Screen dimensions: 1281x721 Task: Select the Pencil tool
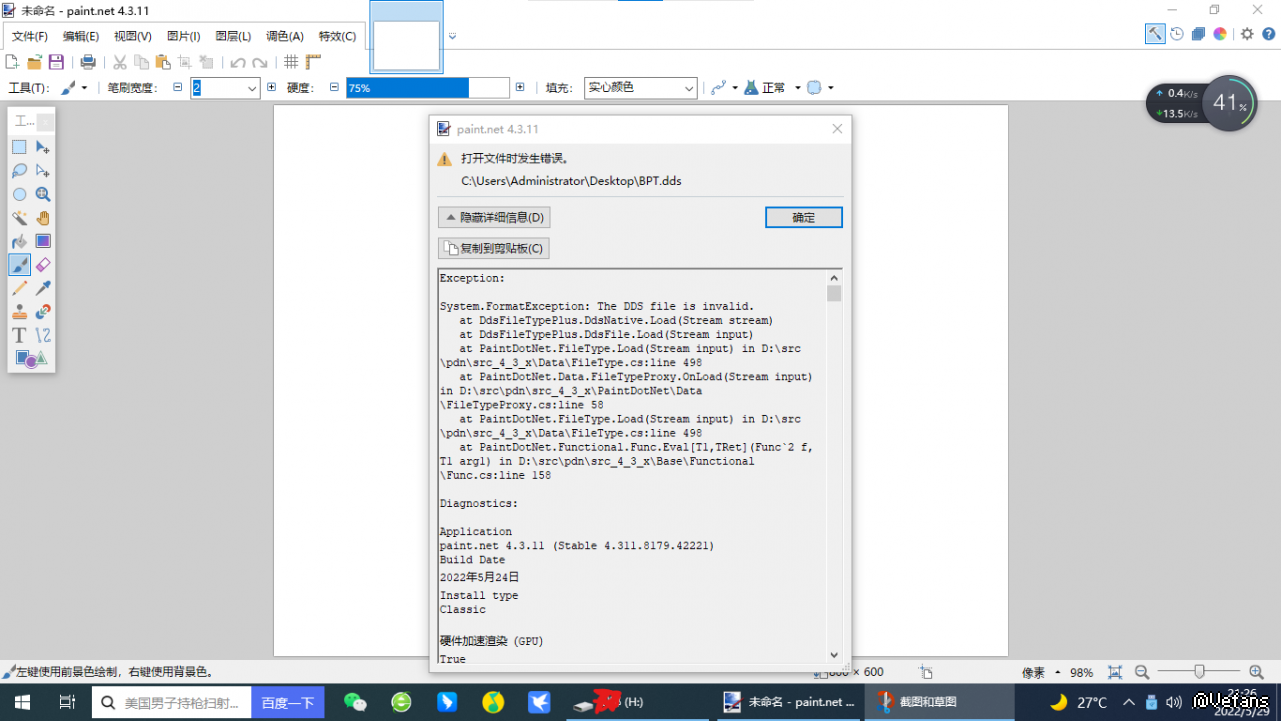(19, 288)
